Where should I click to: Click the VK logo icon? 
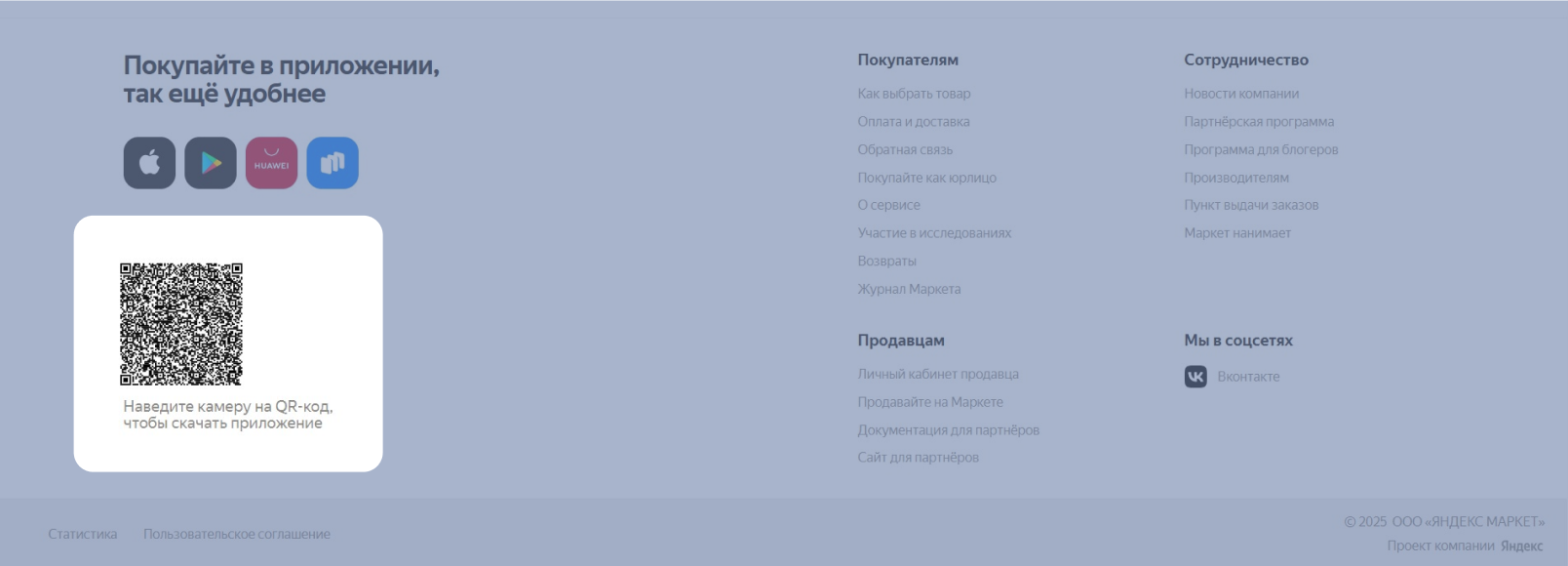click(1196, 377)
